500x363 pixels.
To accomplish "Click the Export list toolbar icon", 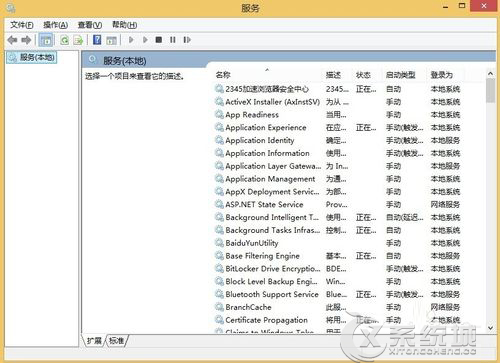I will pyautogui.click(x=78, y=40).
